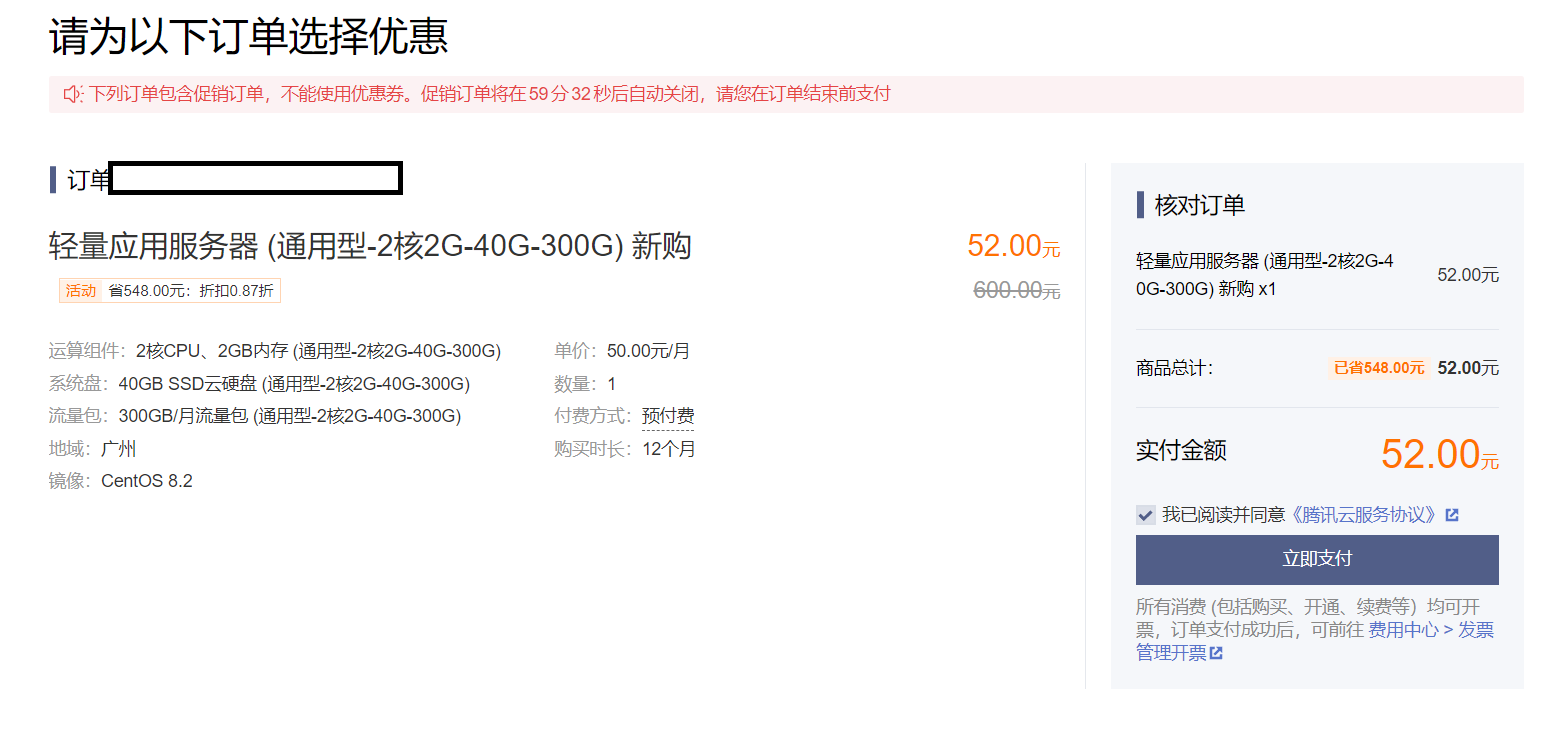
Task: Click the 轻量应用服务器 新购 order title
Action: 370,246
